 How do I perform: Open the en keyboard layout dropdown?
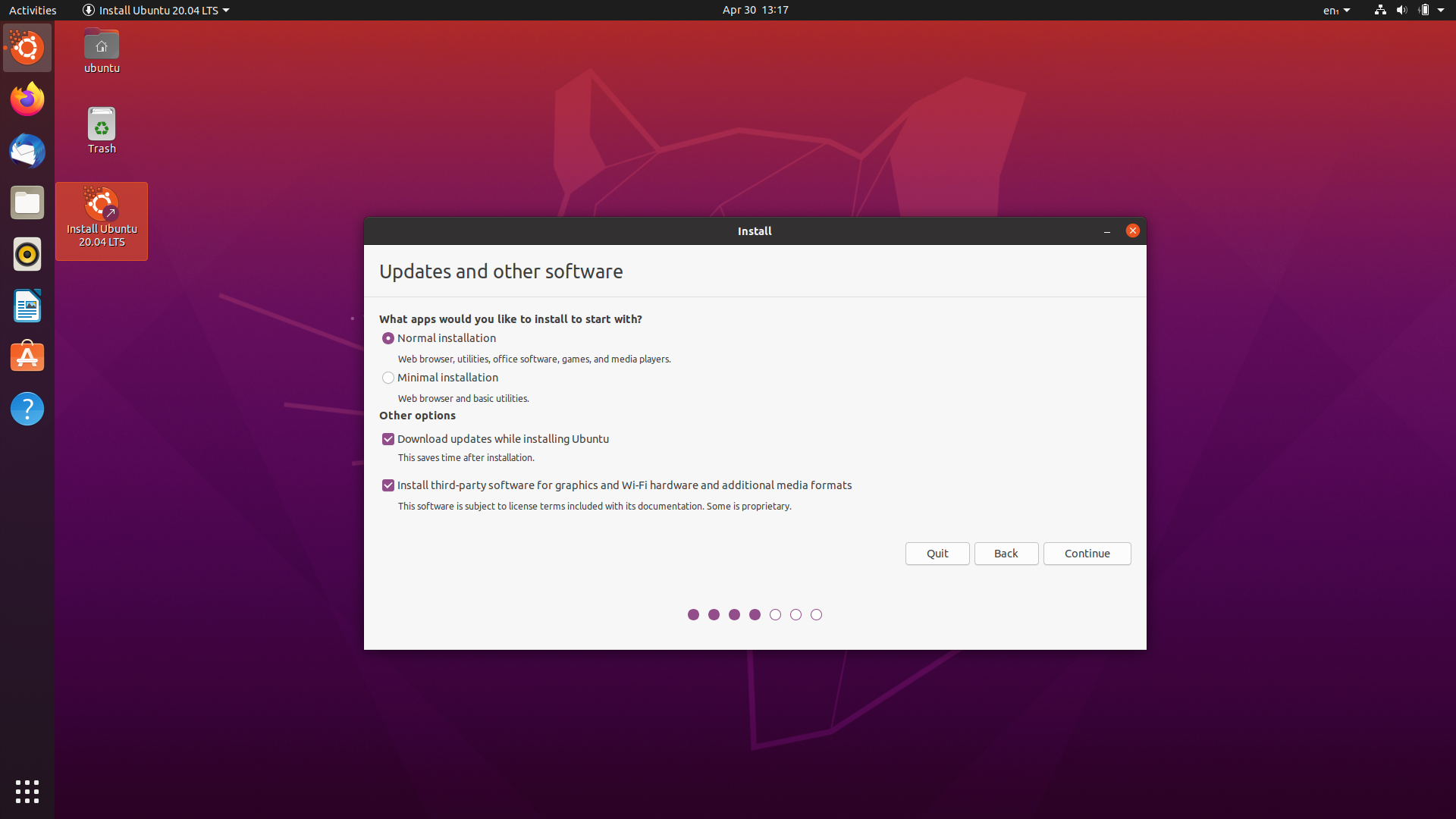[x=1336, y=10]
